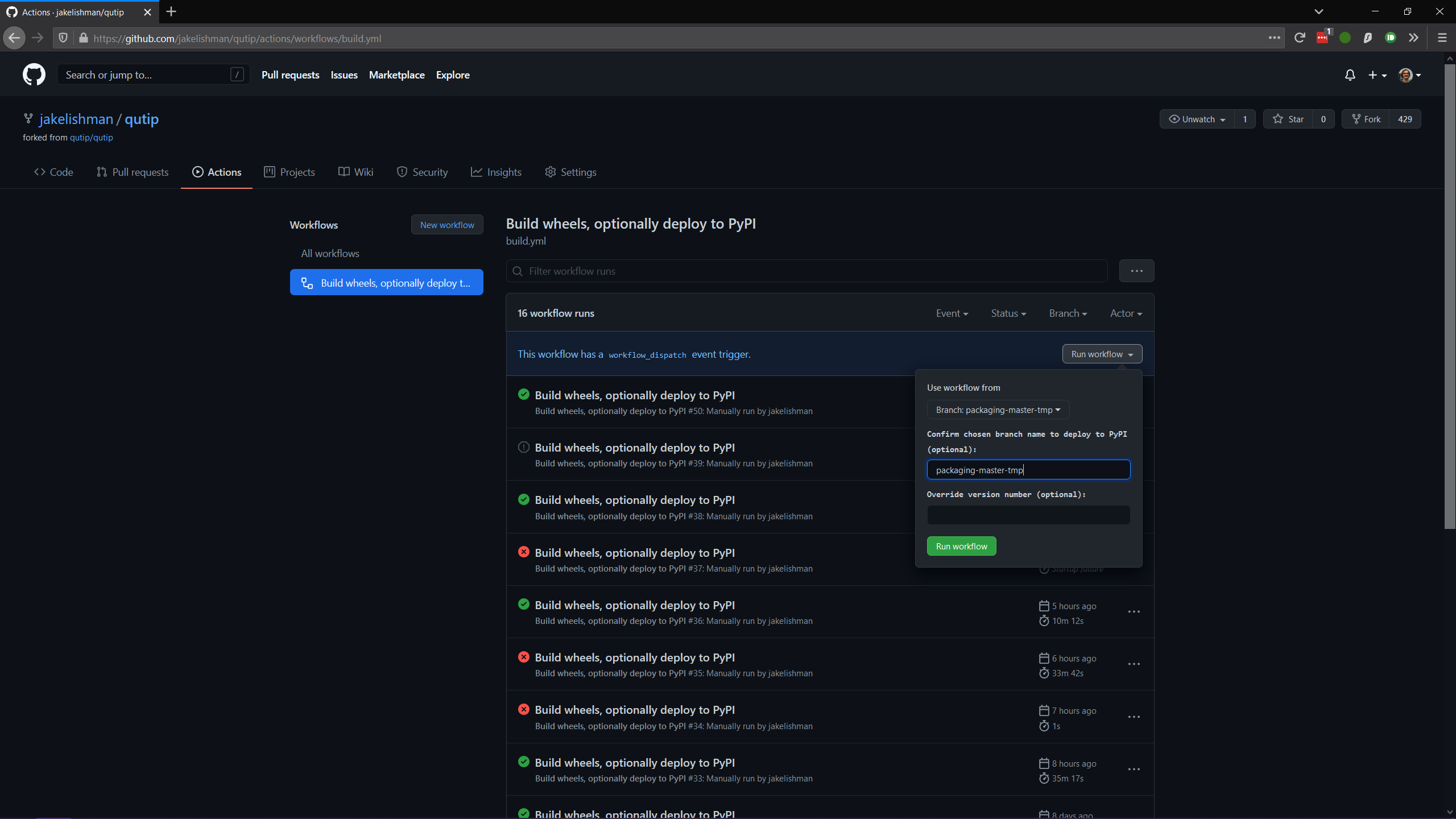Open the Unwatch dropdown

(1196, 119)
